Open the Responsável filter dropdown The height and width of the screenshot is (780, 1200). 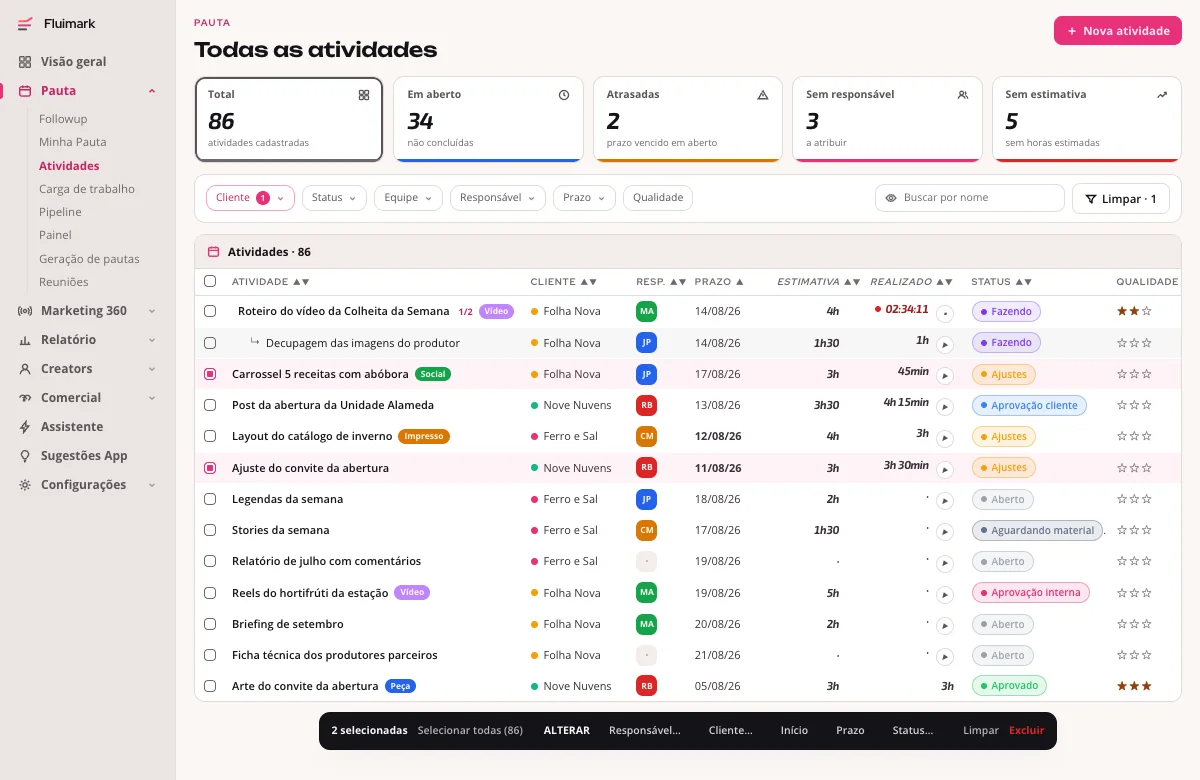pos(498,198)
